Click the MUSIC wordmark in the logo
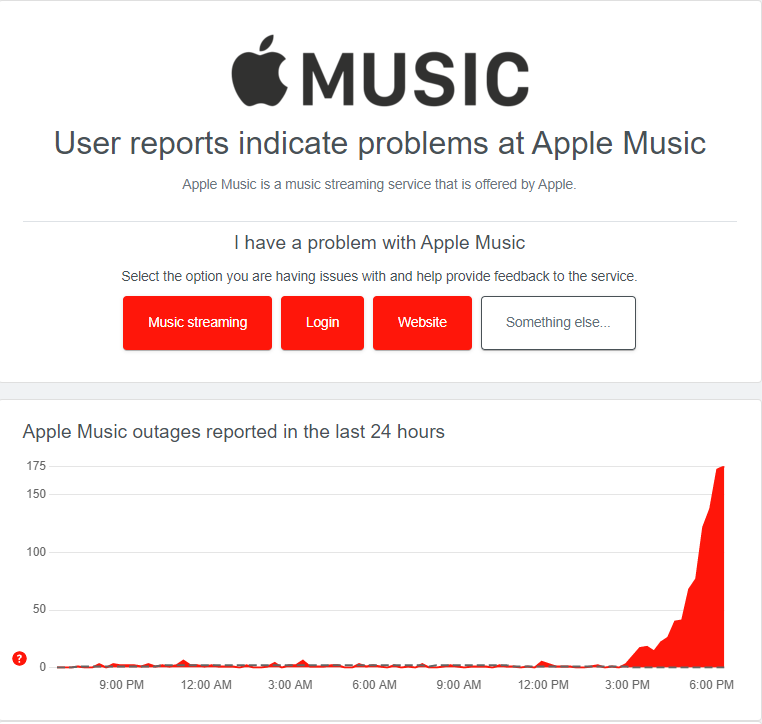Screen dimensions: 762x724 click(x=416, y=79)
